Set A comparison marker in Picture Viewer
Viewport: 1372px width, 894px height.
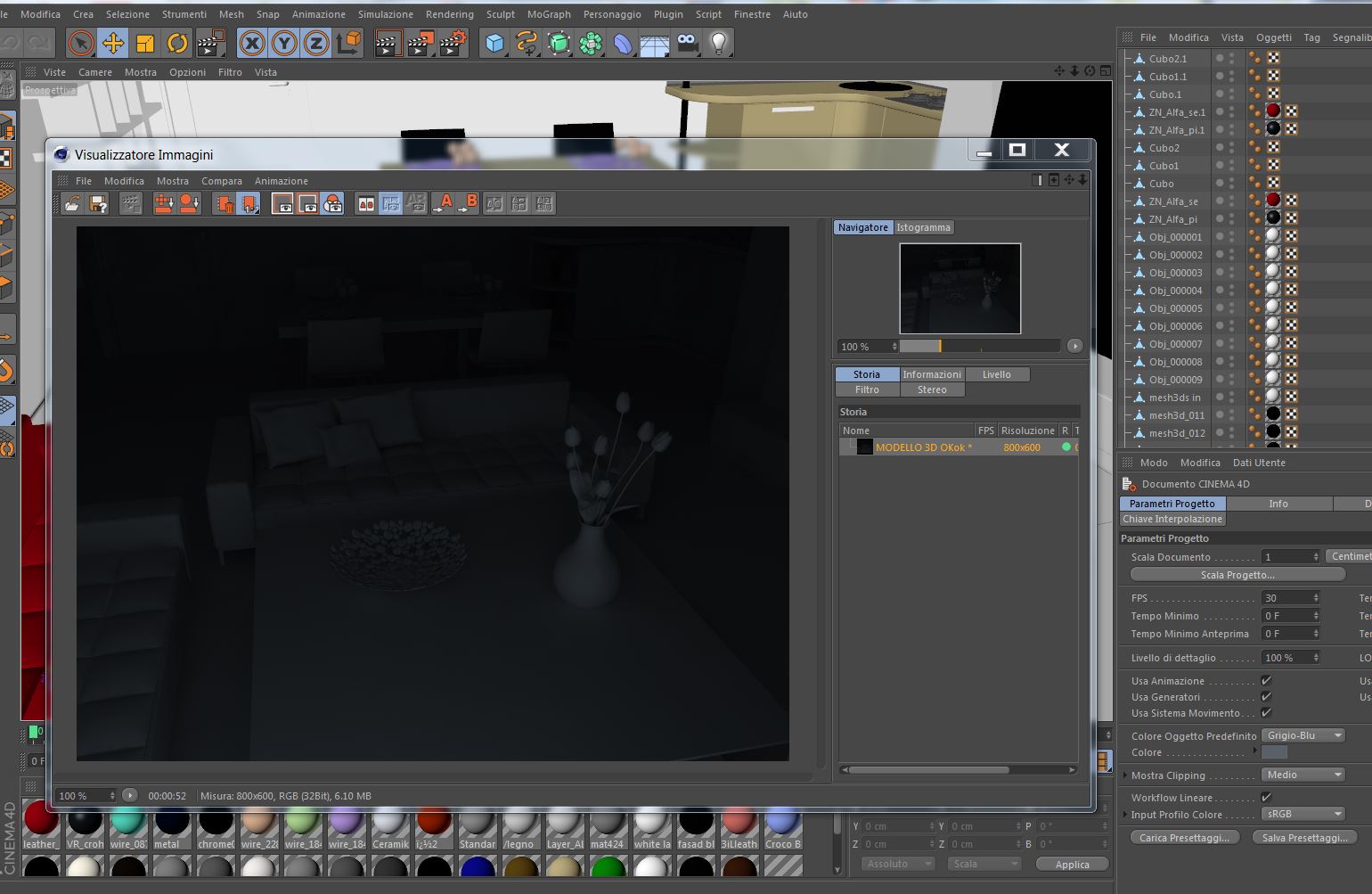[443, 204]
